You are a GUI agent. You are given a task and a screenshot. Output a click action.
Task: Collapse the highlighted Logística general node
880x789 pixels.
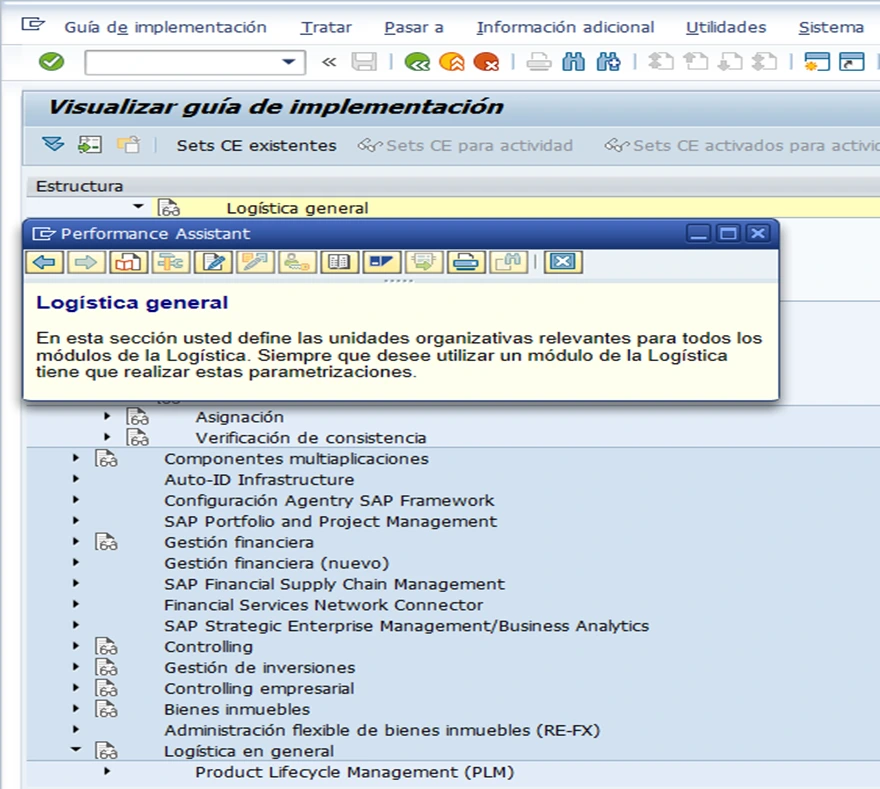(x=138, y=207)
